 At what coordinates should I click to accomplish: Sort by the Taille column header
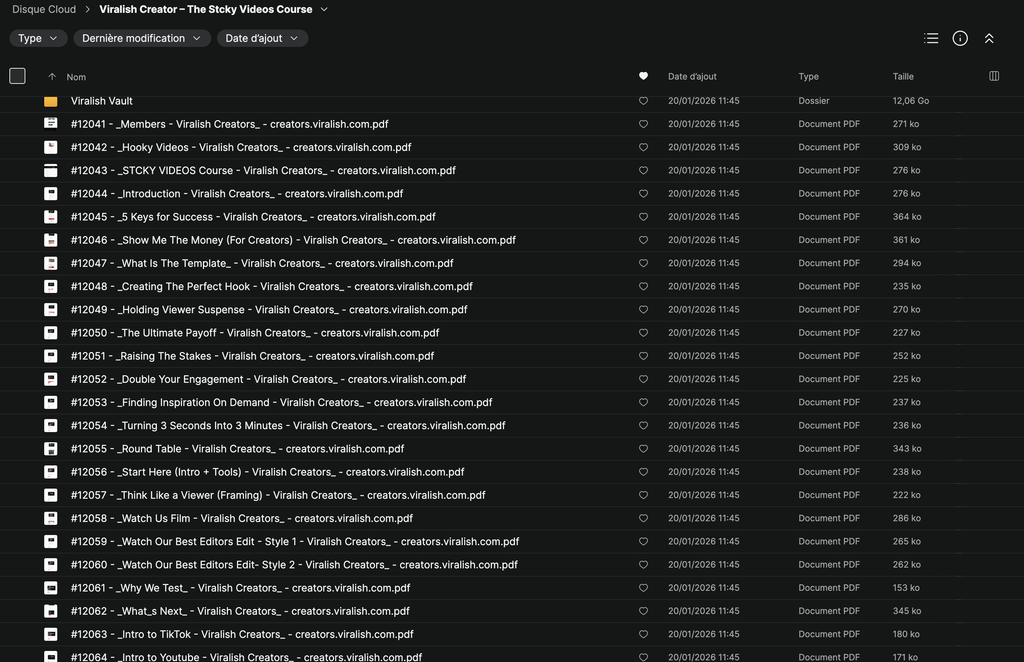(x=903, y=76)
